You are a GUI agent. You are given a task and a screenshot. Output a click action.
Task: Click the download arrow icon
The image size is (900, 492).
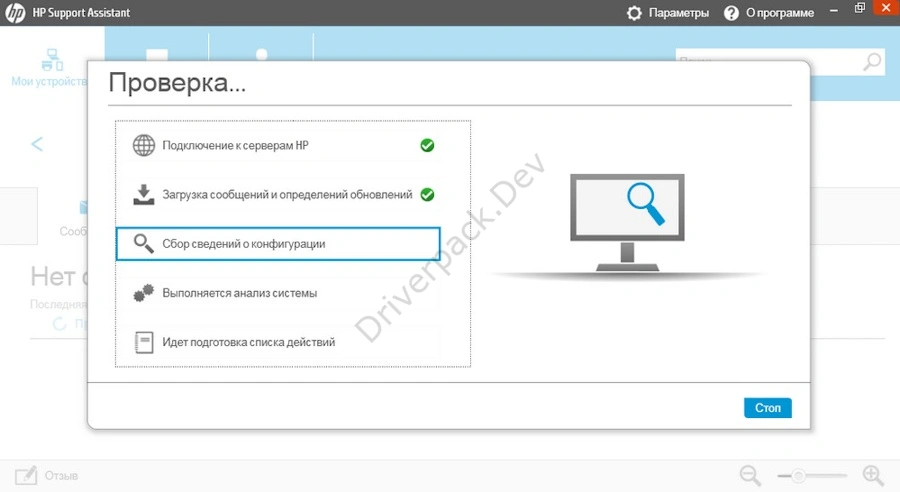pos(143,195)
